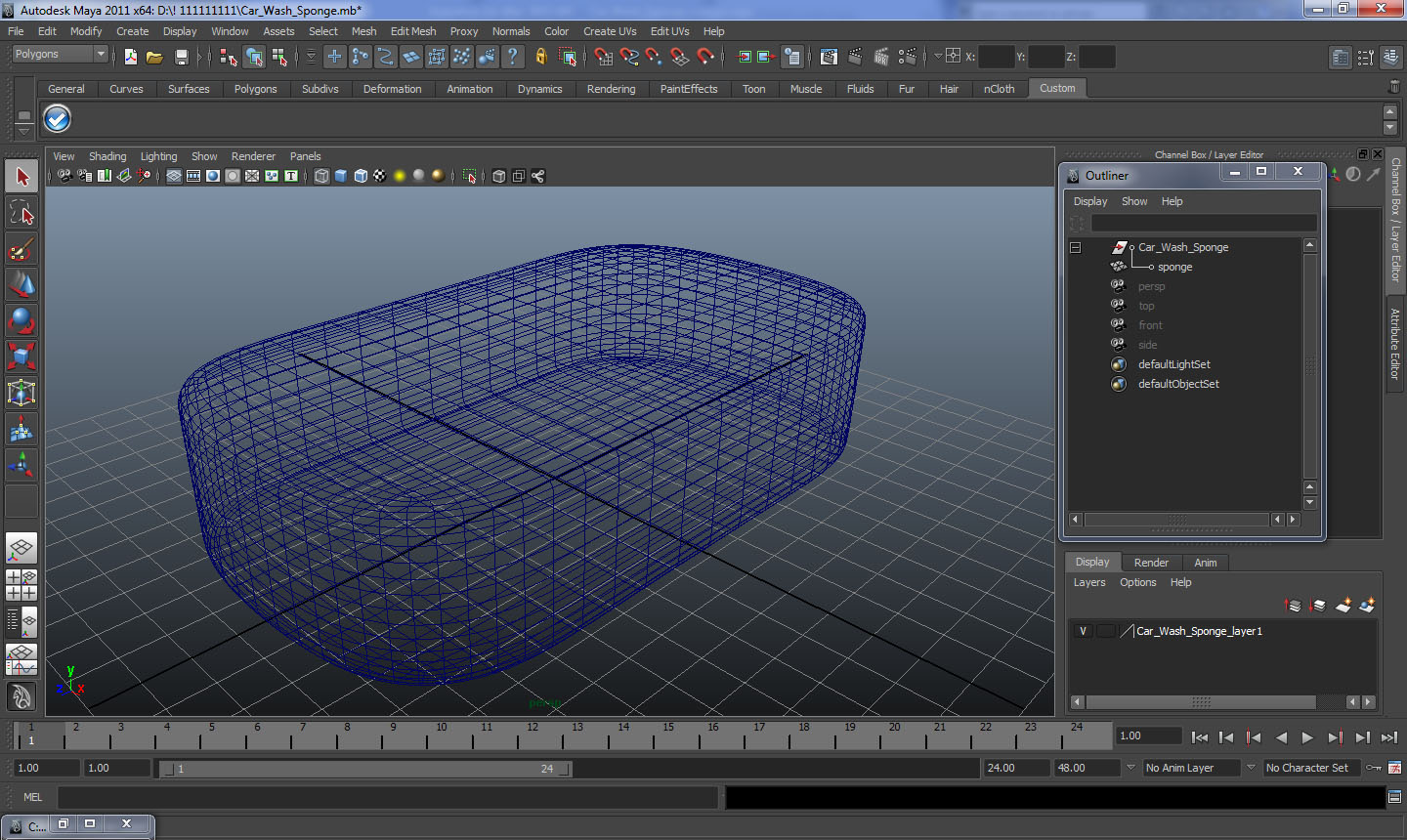Switch to the Polygons shelf tab

pos(255,89)
